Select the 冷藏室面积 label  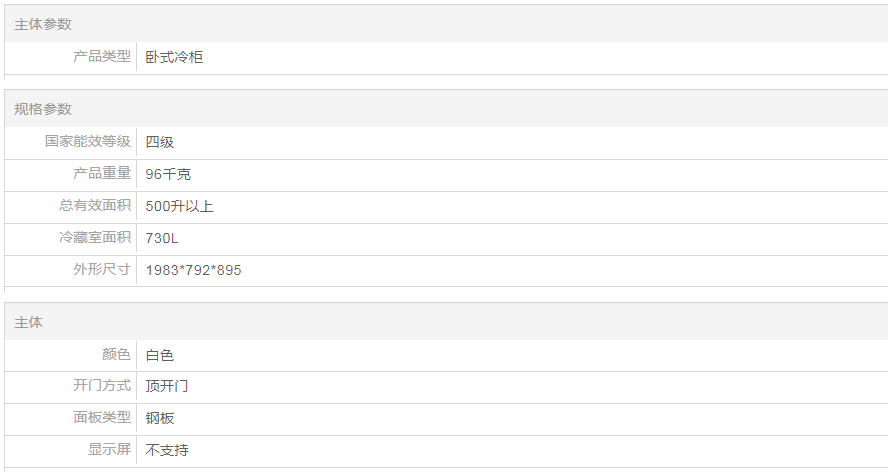click(95, 238)
